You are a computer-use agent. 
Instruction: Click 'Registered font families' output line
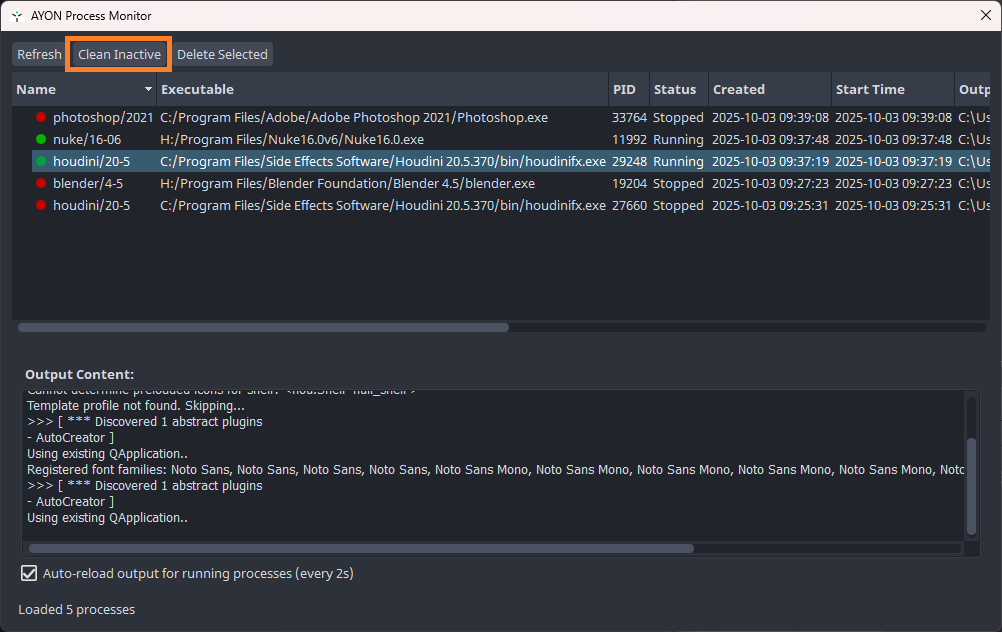pyautogui.click(x=495, y=470)
